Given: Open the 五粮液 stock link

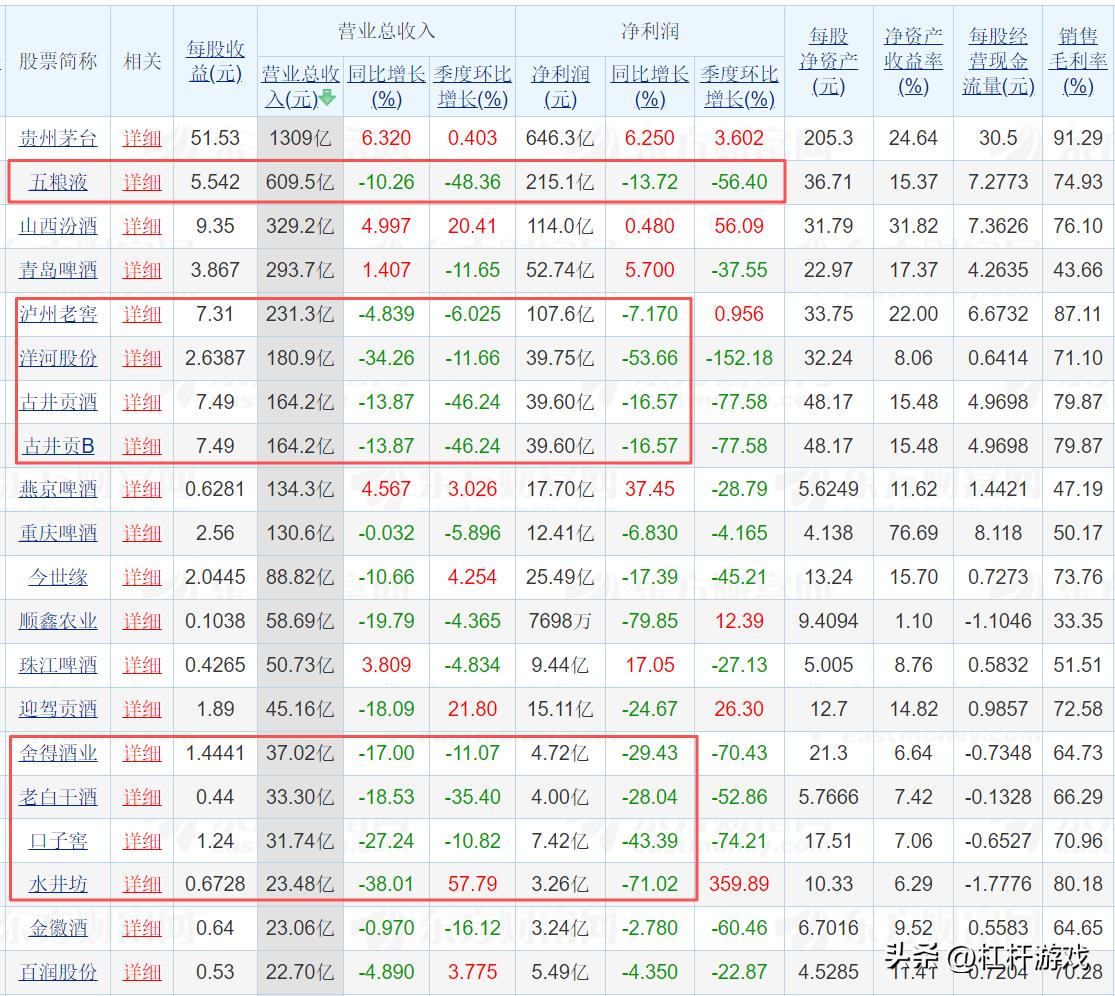Looking at the screenshot, I should tap(58, 182).
